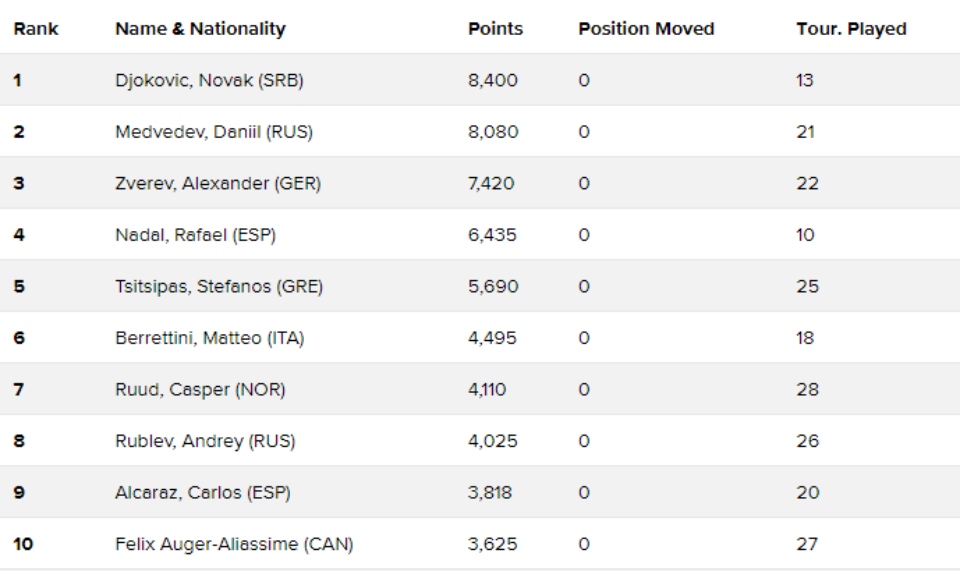Click the 3,818 points cell

490,493
